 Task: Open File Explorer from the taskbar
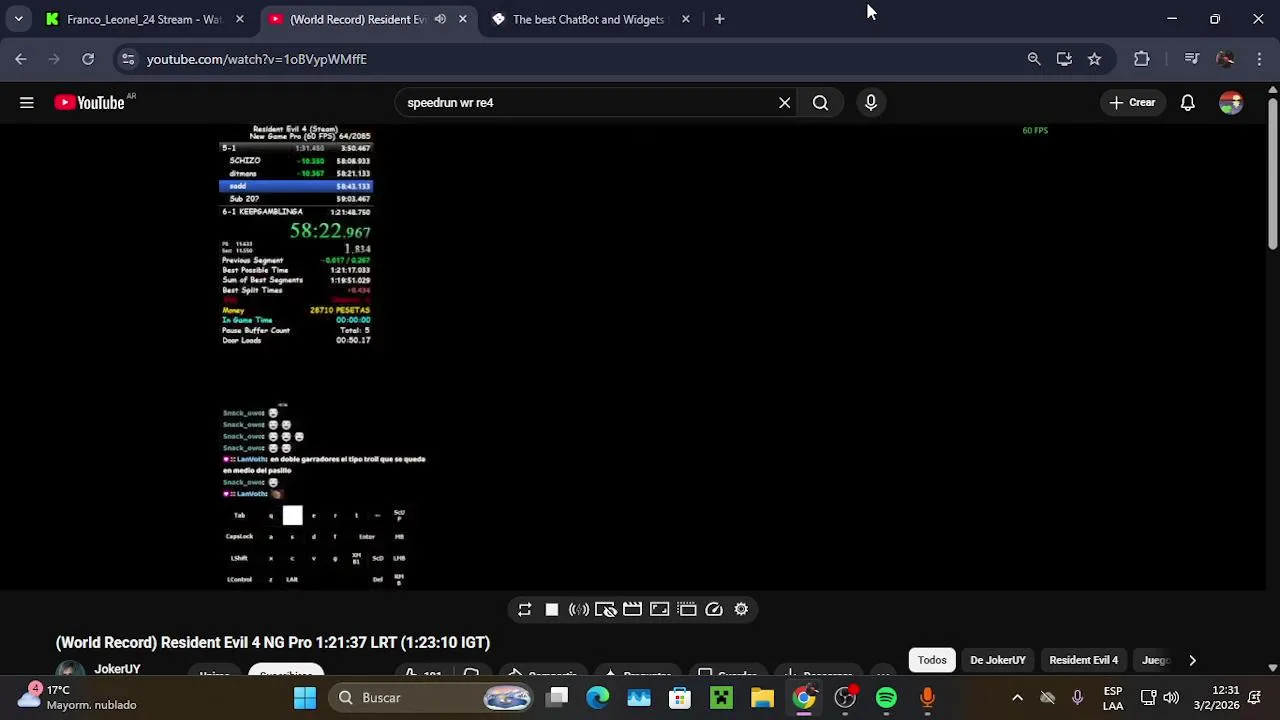(x=762, y=697)
